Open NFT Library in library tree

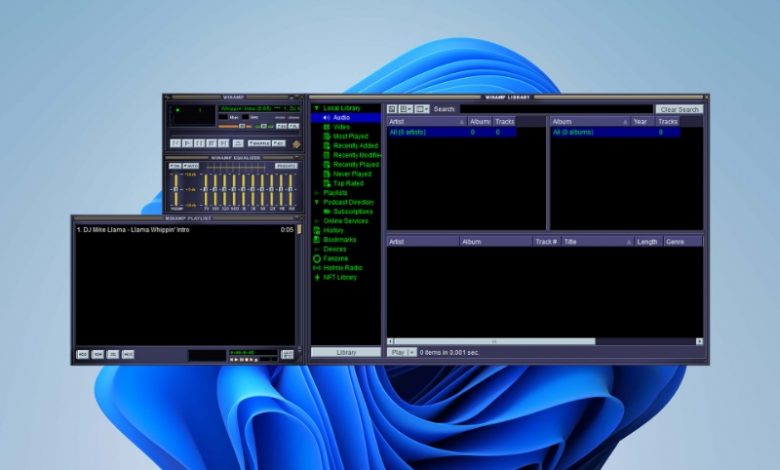340,278
